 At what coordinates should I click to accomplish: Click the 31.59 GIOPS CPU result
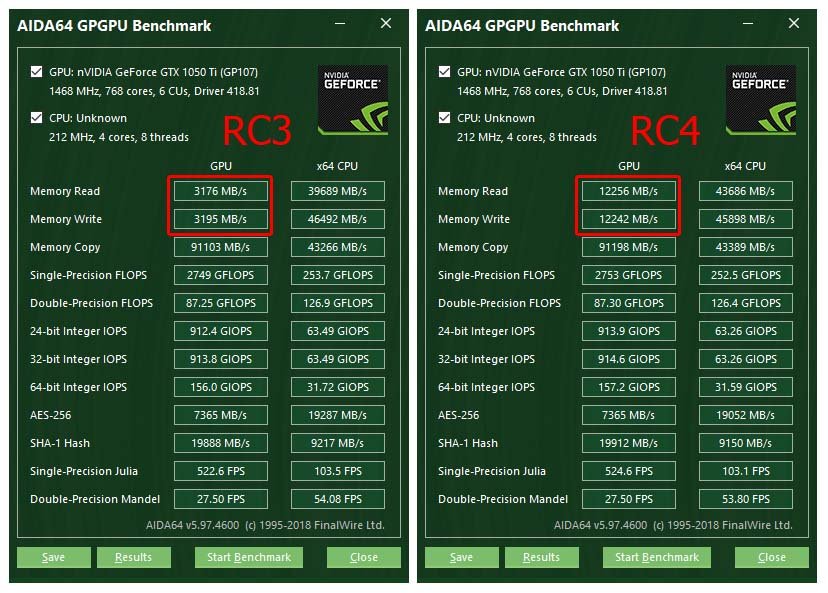[746, 387]
